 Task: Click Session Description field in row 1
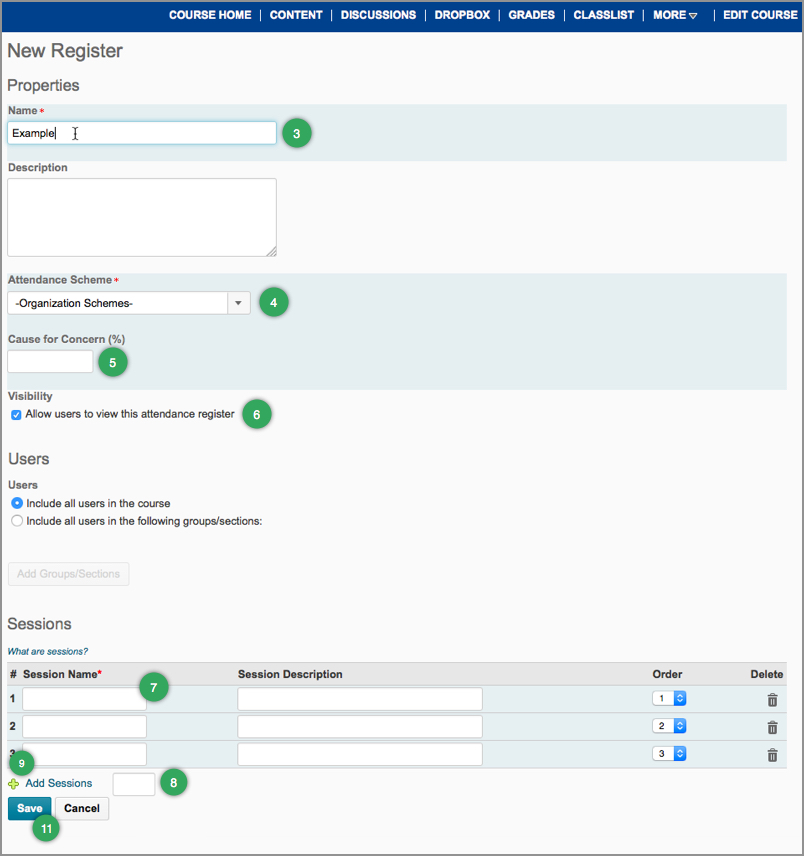pos(360,699)
